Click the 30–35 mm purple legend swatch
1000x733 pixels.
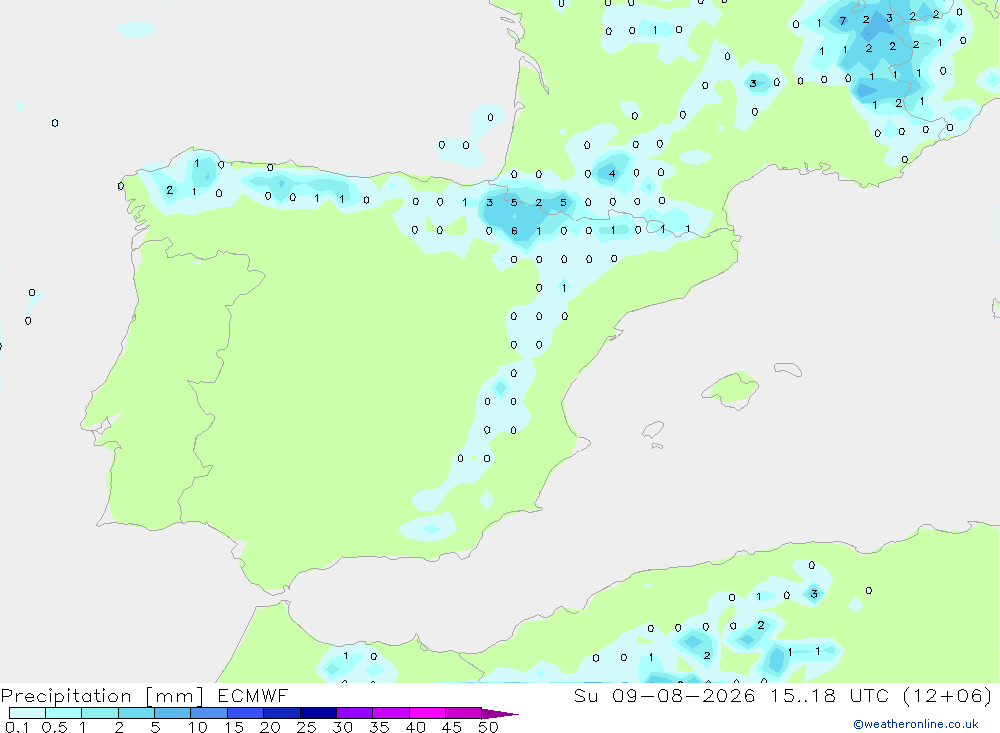[354, 713]
